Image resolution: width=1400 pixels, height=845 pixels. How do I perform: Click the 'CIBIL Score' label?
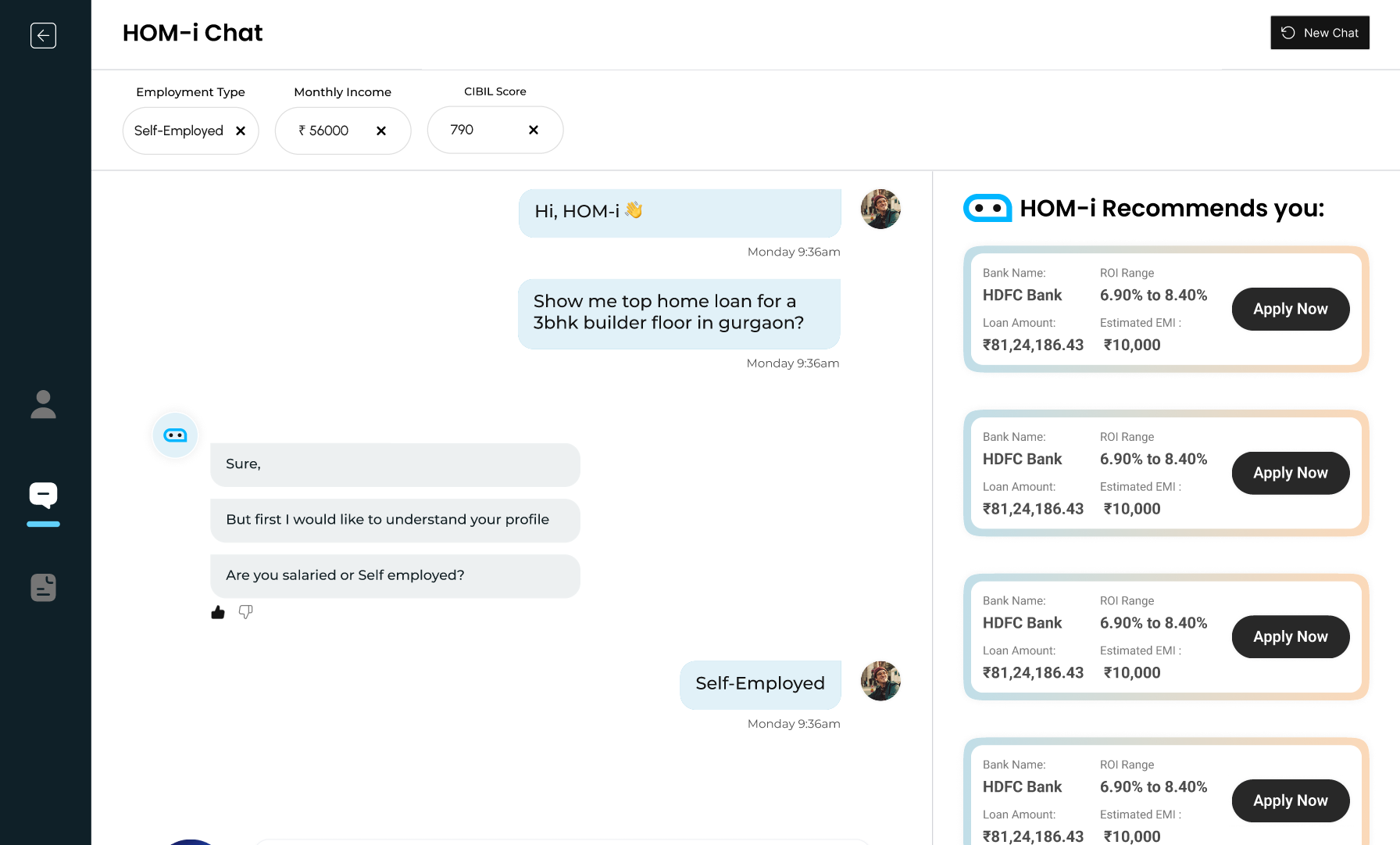(x=495, y=91)
